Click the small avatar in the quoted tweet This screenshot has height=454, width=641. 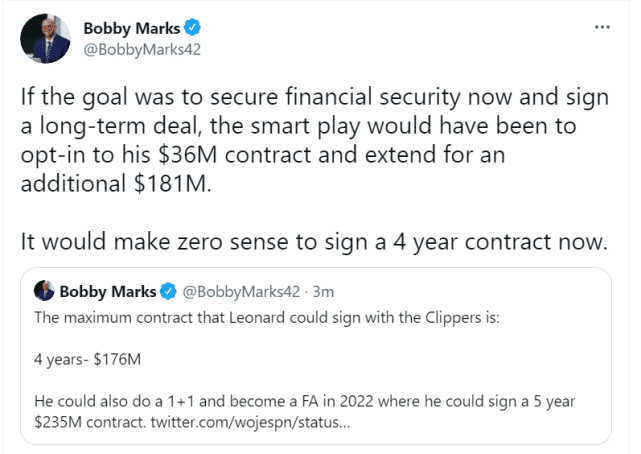(44, 291)
